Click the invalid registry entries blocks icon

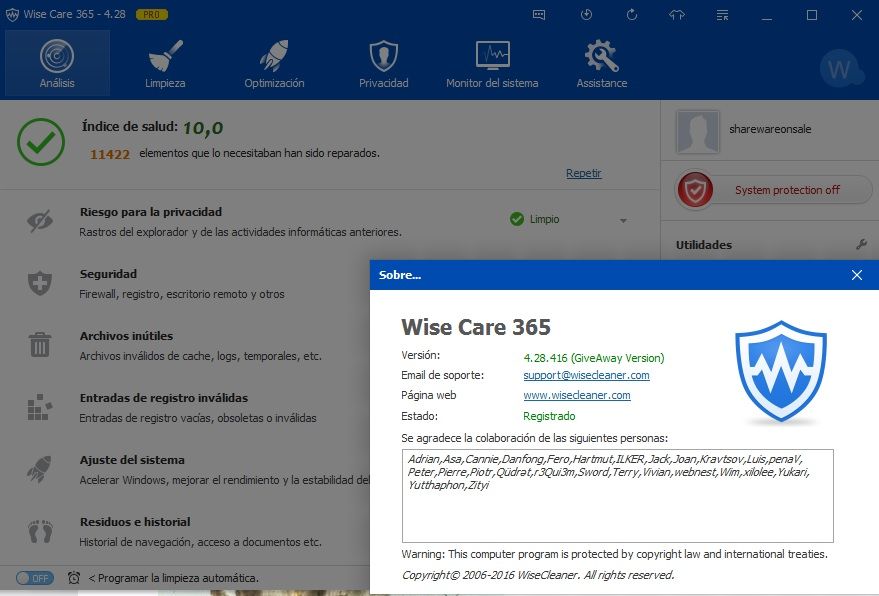coord(40,407)
